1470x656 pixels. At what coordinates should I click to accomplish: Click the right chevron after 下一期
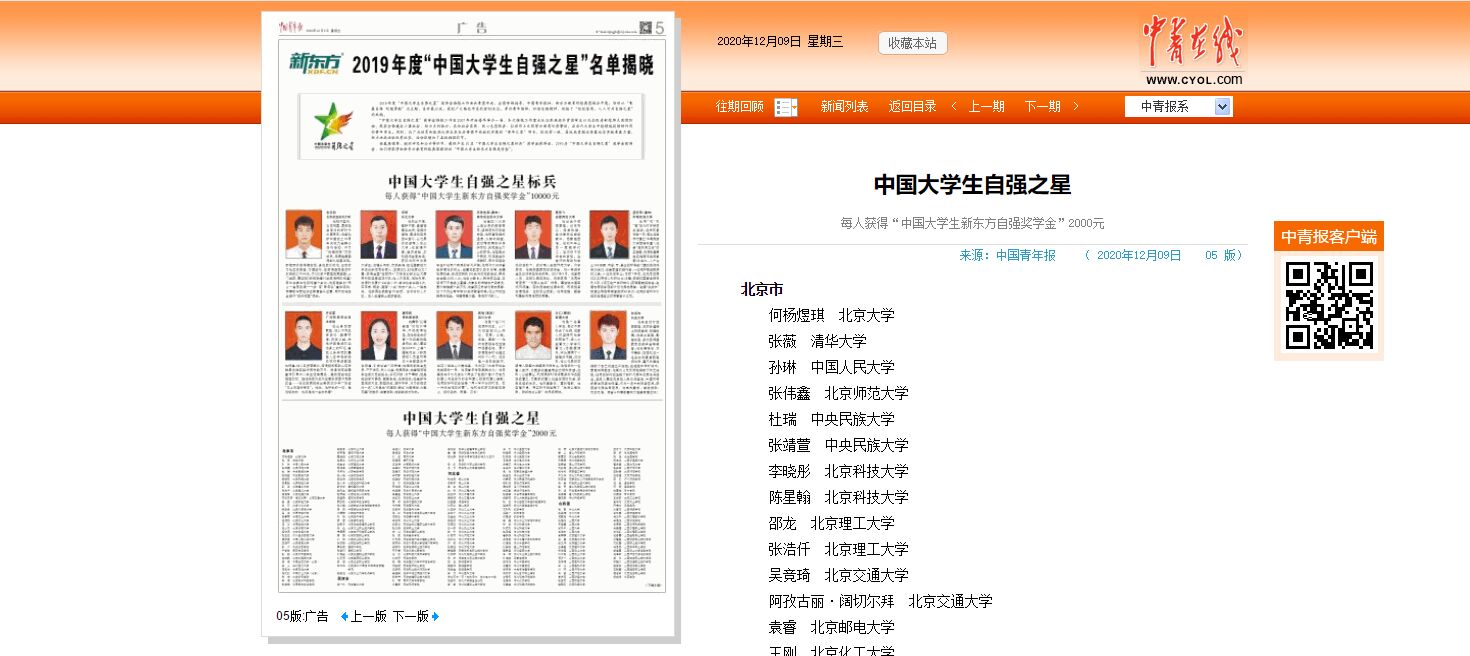point(1076,106)
